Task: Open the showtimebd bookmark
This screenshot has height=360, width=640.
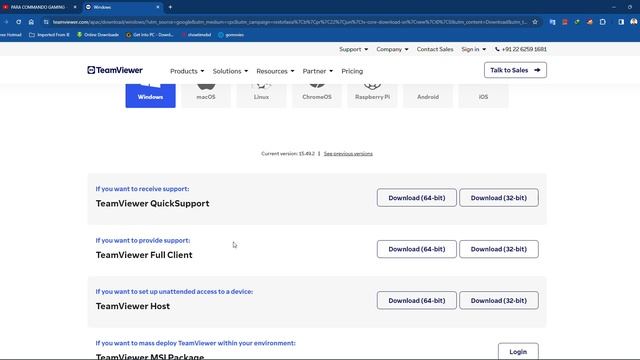Action: 196,35
